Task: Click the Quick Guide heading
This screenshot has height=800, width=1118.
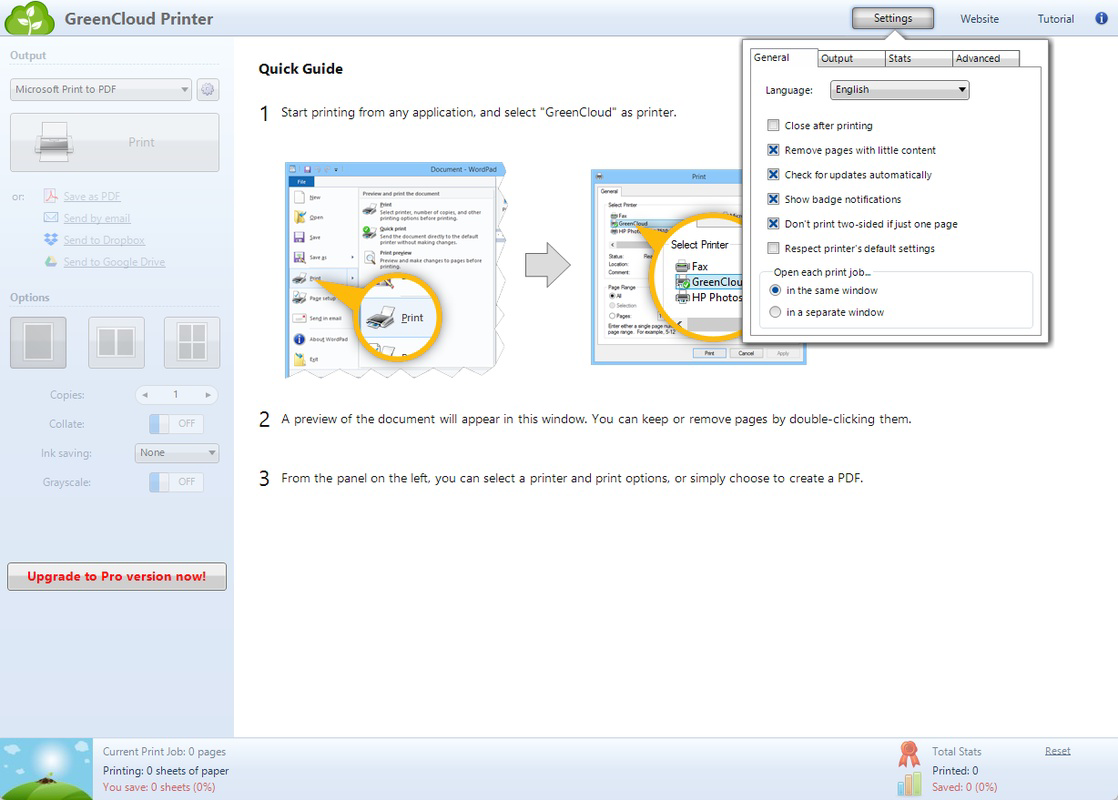Action: click(300, 69)
